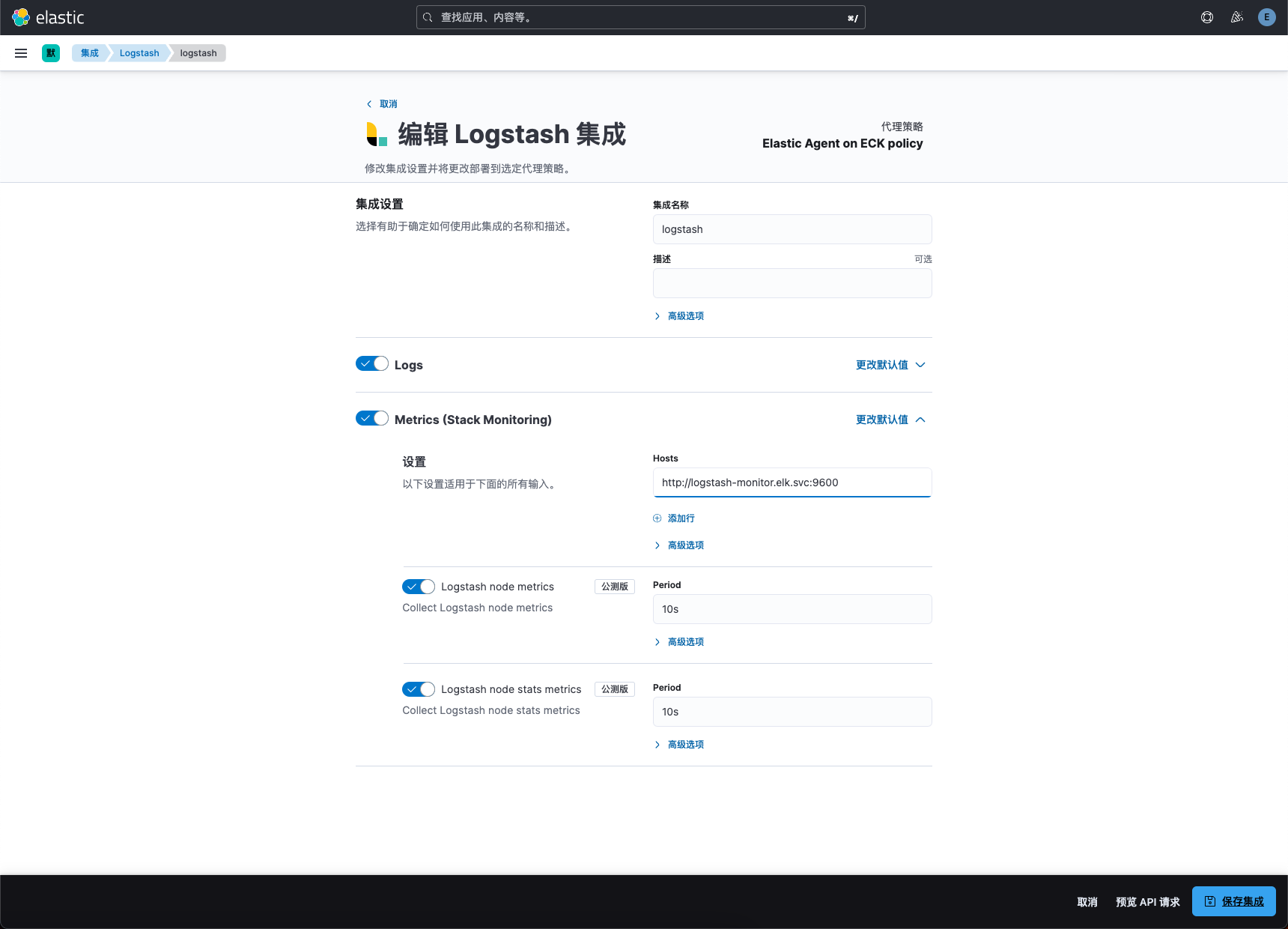Open the help menu icon
The width and height of the screenshot is (1288, 929).
[x=1207, y=17]
